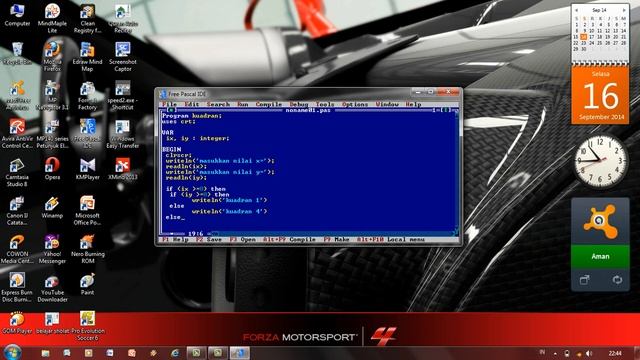
Task: Open the XMind 2013 shortcut
Action: tap(122, 169)
